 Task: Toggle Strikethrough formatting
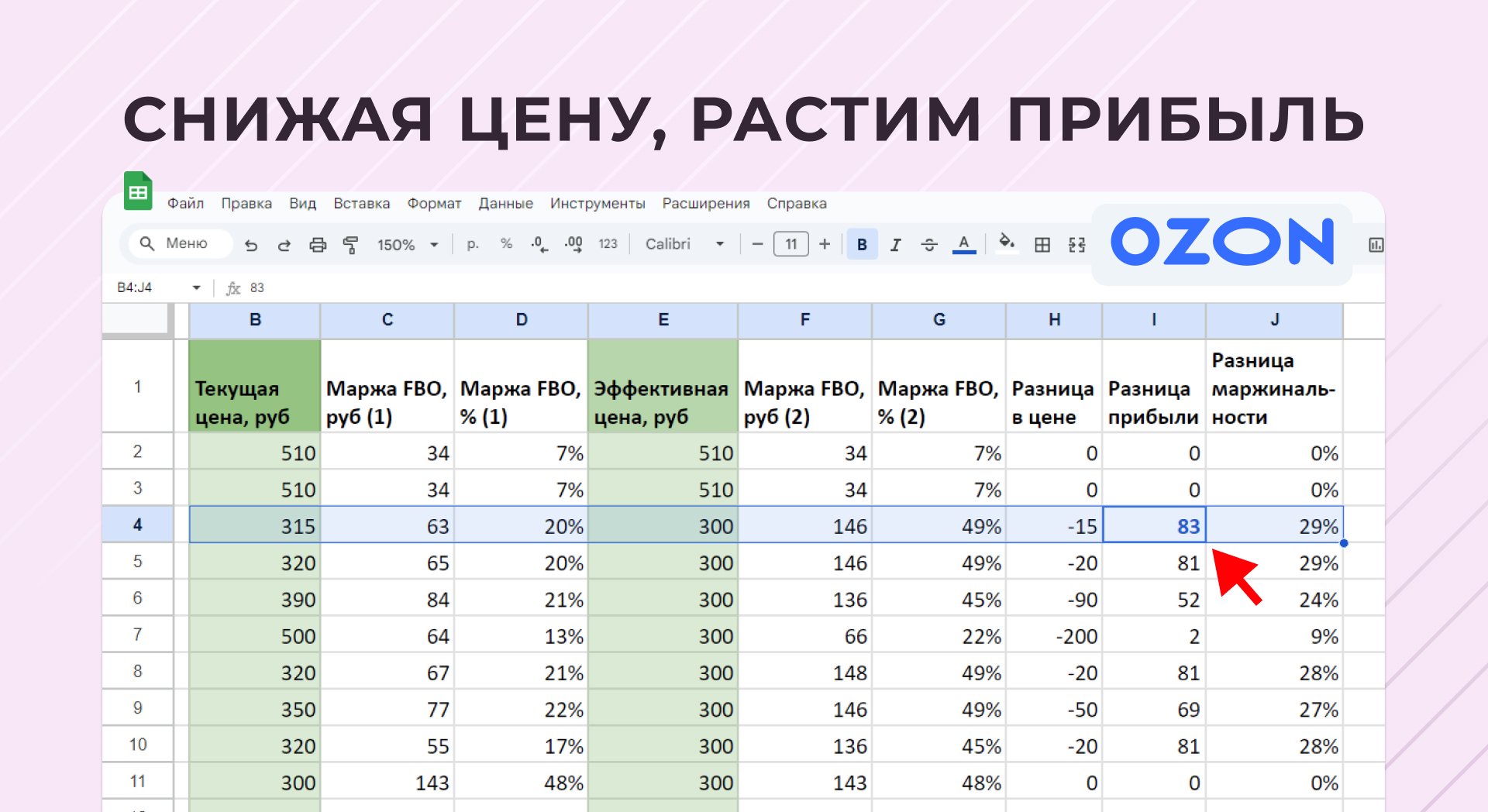(x=929, y=245)
